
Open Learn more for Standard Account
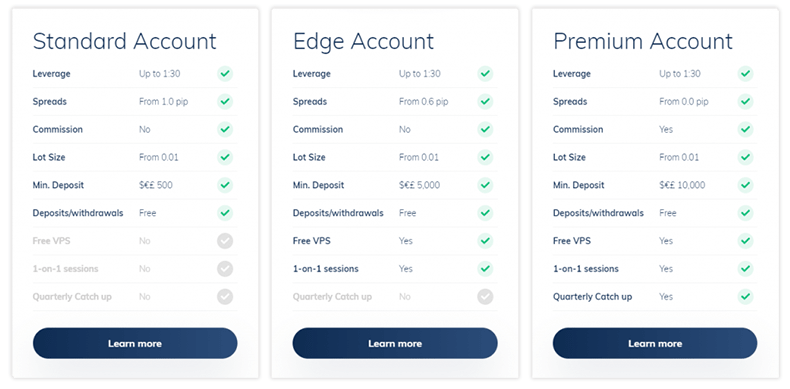tap(135, 343)
